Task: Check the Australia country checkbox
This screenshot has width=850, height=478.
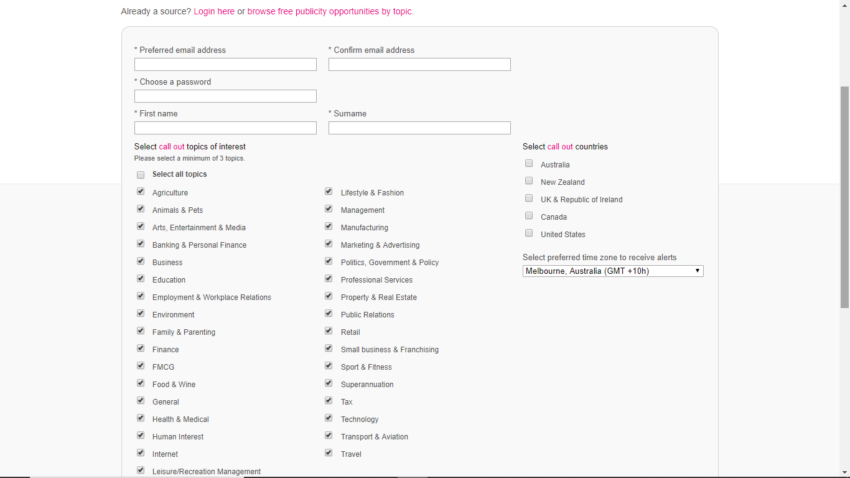Action: [x=529, y=163]
